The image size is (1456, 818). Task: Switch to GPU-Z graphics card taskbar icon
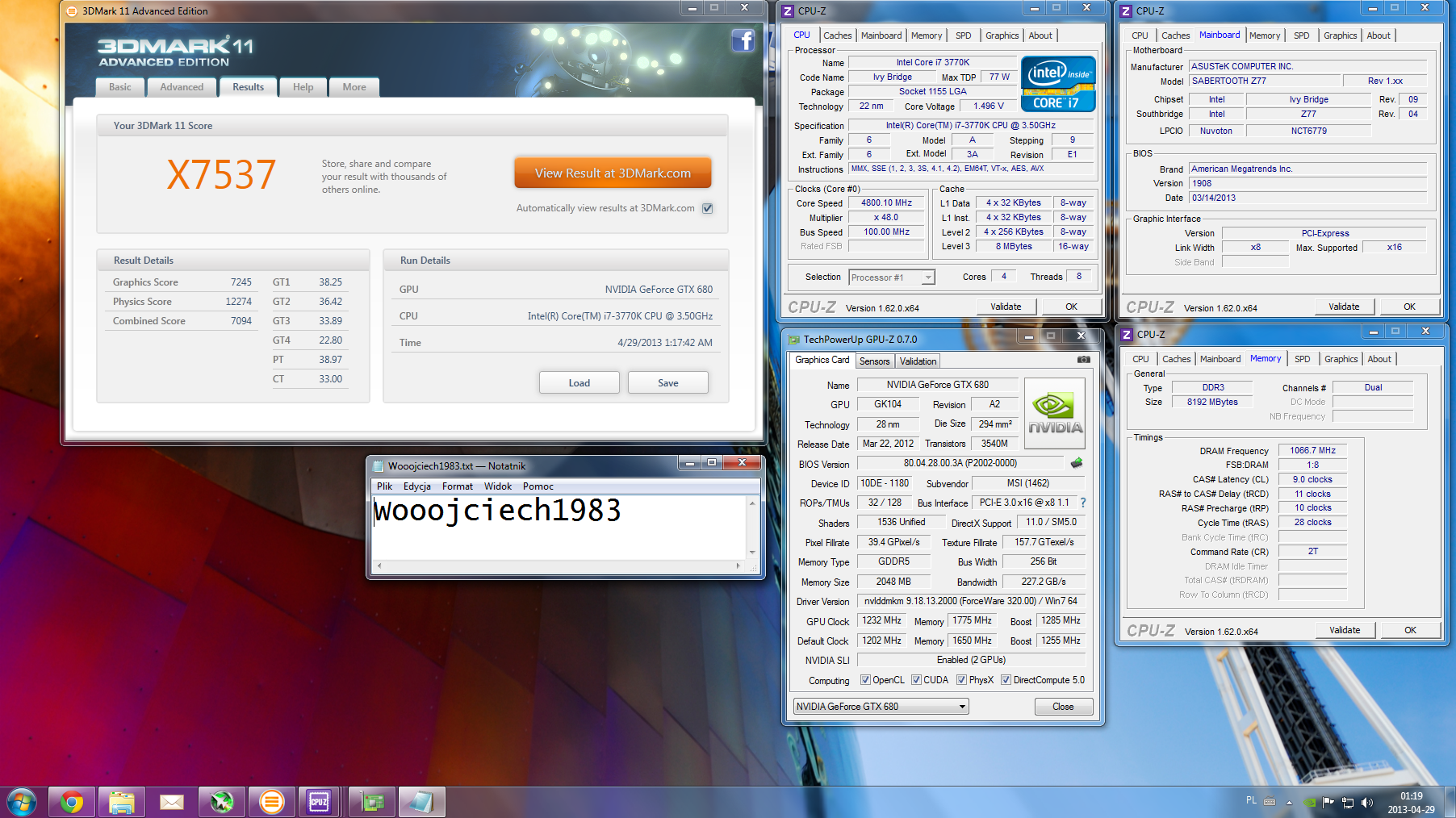point(372,802)
